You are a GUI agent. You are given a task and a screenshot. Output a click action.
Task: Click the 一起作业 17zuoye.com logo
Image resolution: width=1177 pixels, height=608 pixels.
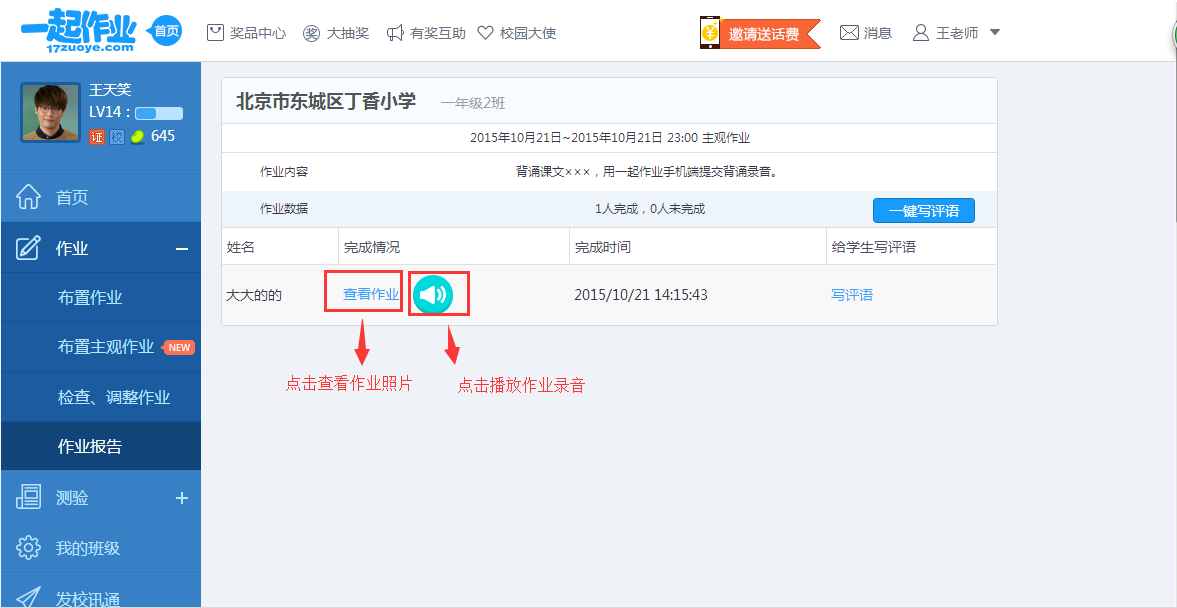78,32
